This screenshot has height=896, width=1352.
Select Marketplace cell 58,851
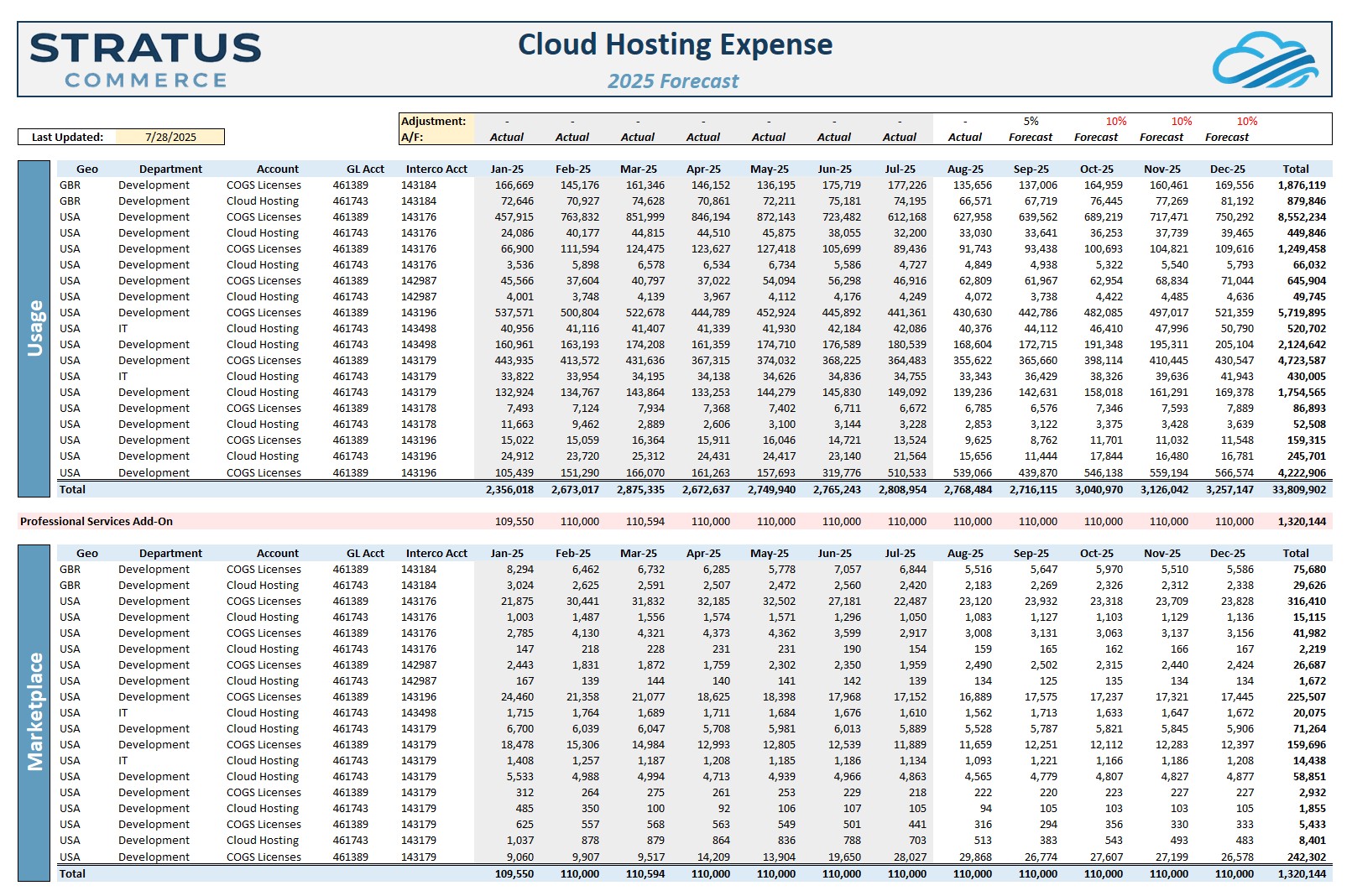[1309, 776]
